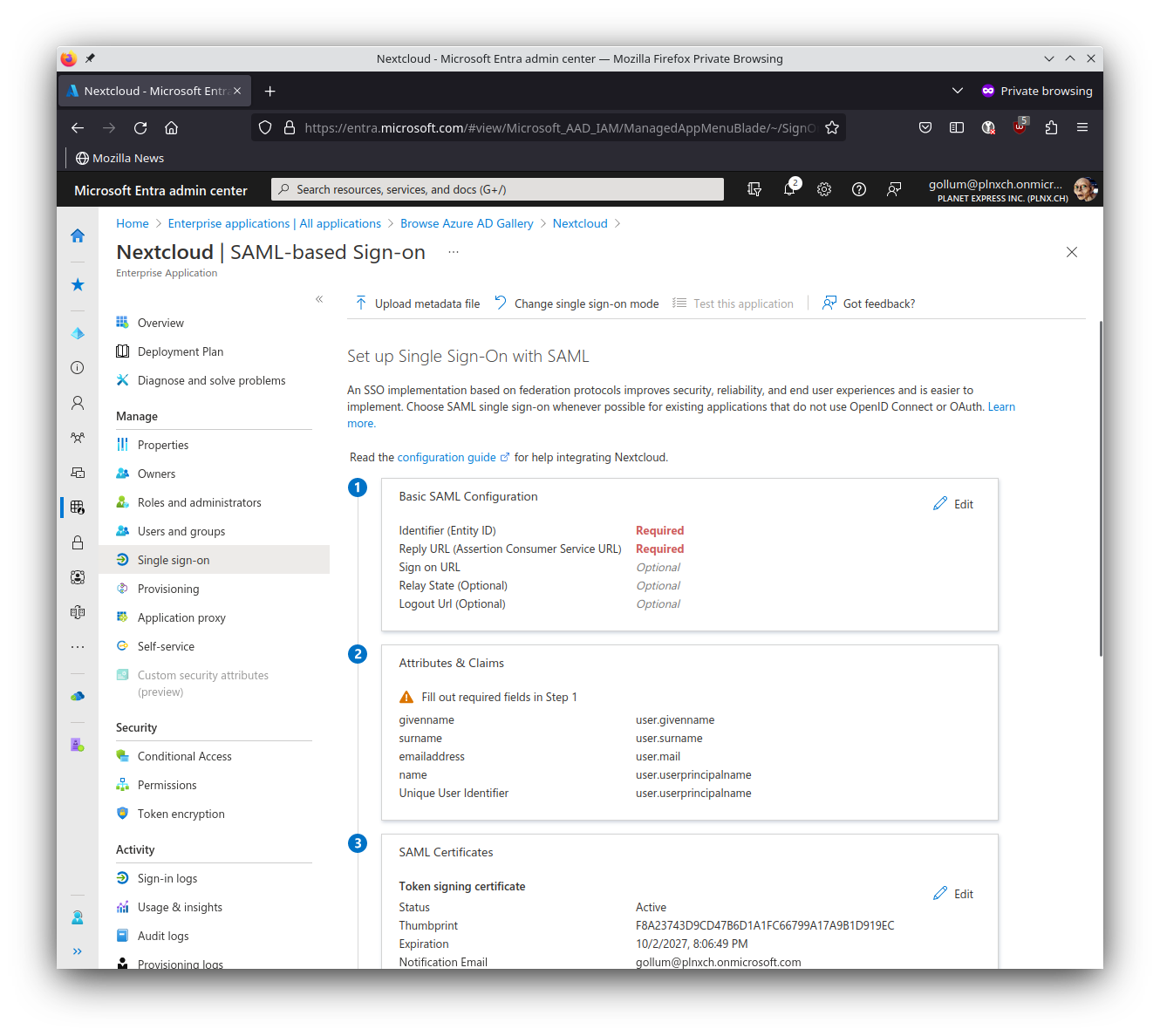The image size is (1160, 1036).
Task: Open Firefox's list-all-tabs dropdown chevron
Action: 957,91
